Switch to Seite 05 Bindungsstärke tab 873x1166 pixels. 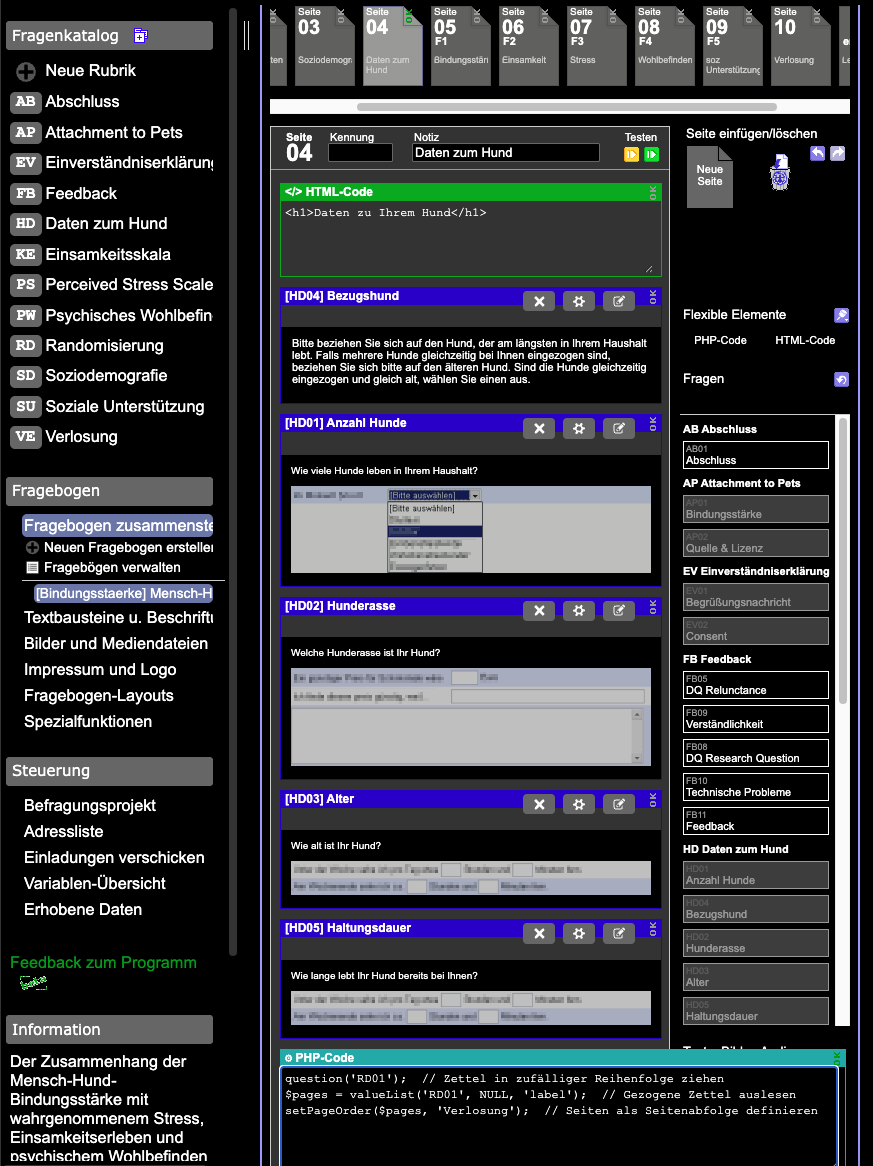pyautogui.click(x=461, y=45)
